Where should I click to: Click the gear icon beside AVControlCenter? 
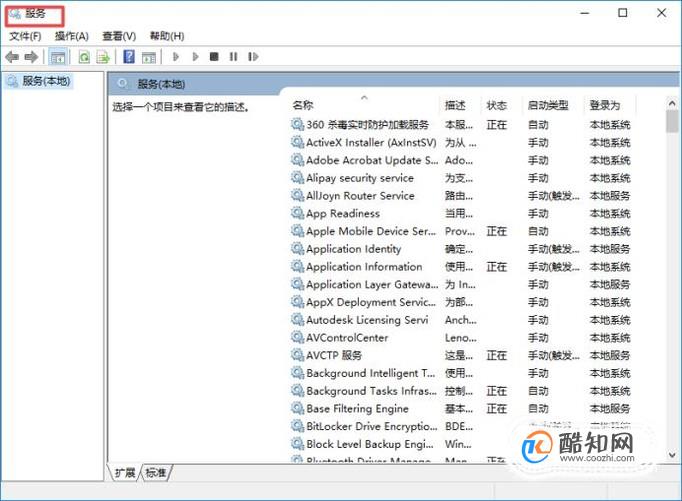298,337
